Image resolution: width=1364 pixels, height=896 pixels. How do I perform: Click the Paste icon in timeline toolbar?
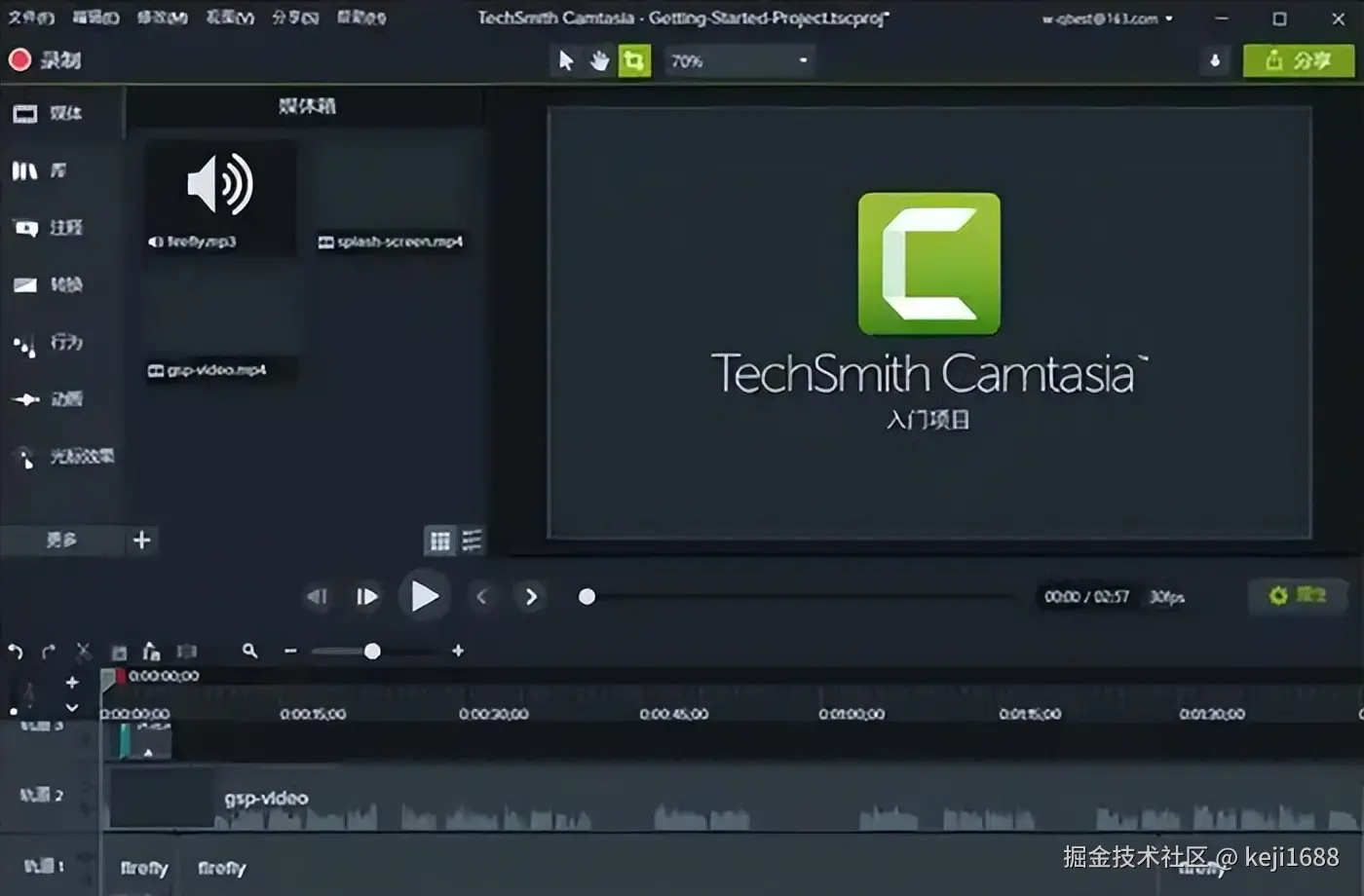151,652
